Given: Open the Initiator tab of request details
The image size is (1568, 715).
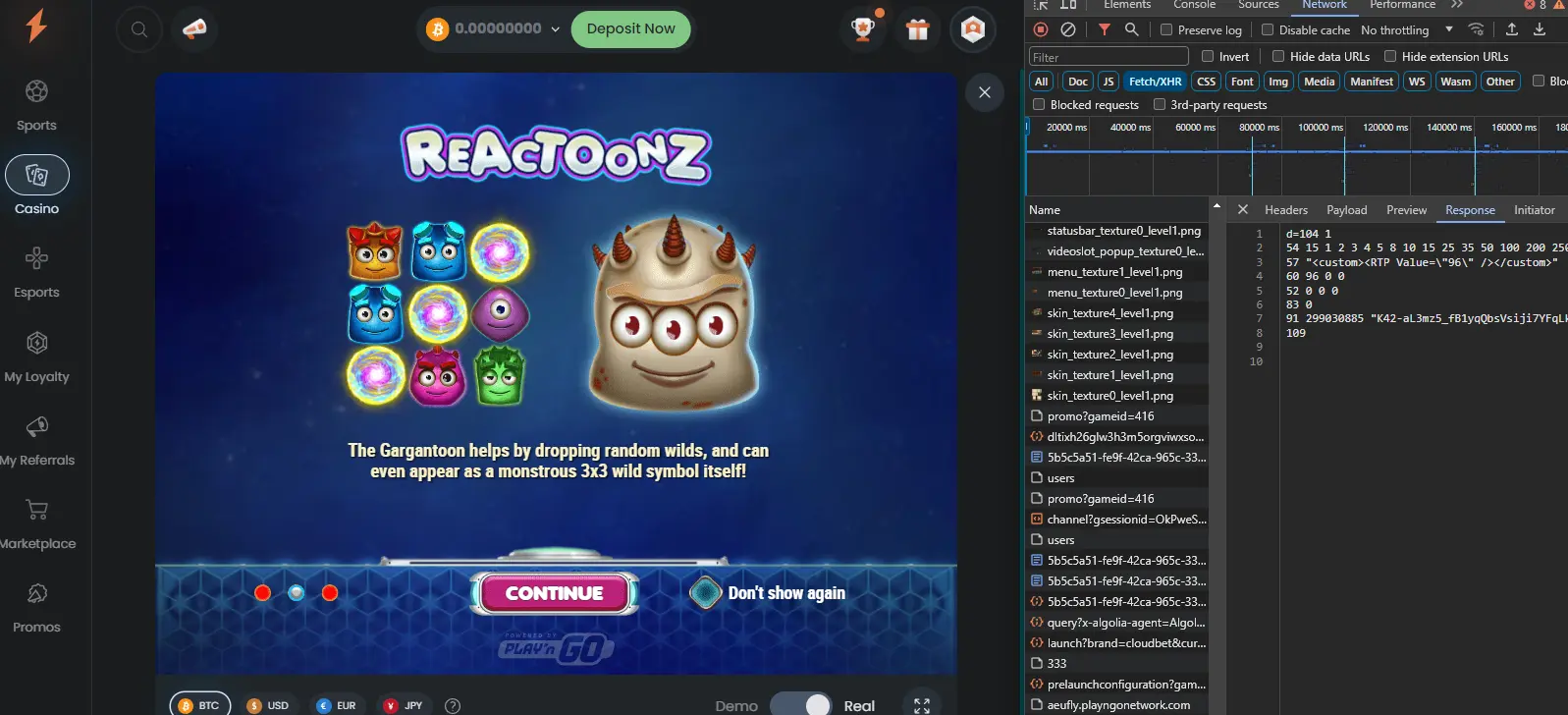Looking at the screenshot, I should pyautogui.click(x=1534, y=209).
